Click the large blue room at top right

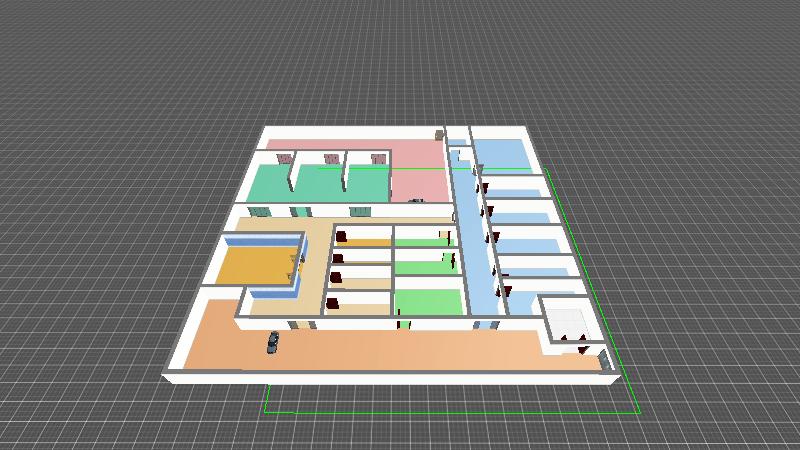(x=500, y=153)
